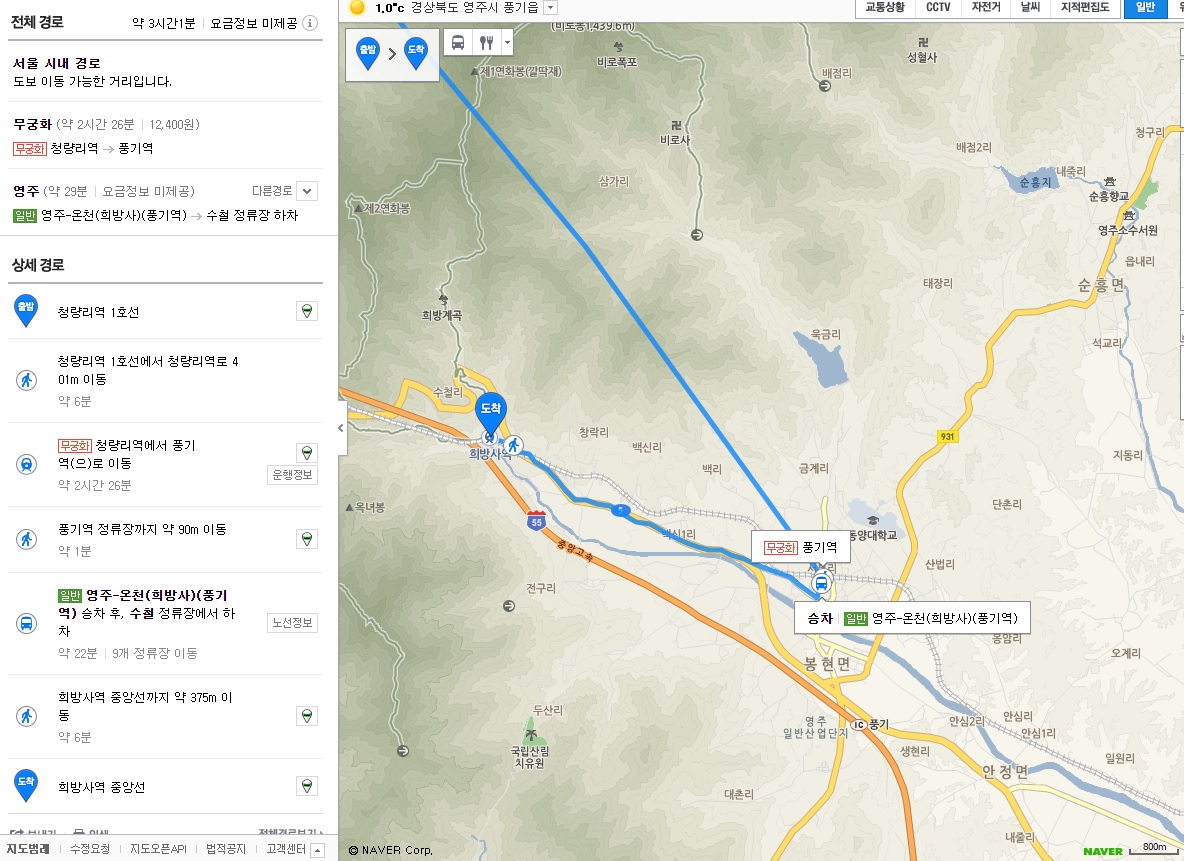Viewport: 1184px width, 861px height.
Task: Open the weather location dropdown arrow
Action: (551, 8)
